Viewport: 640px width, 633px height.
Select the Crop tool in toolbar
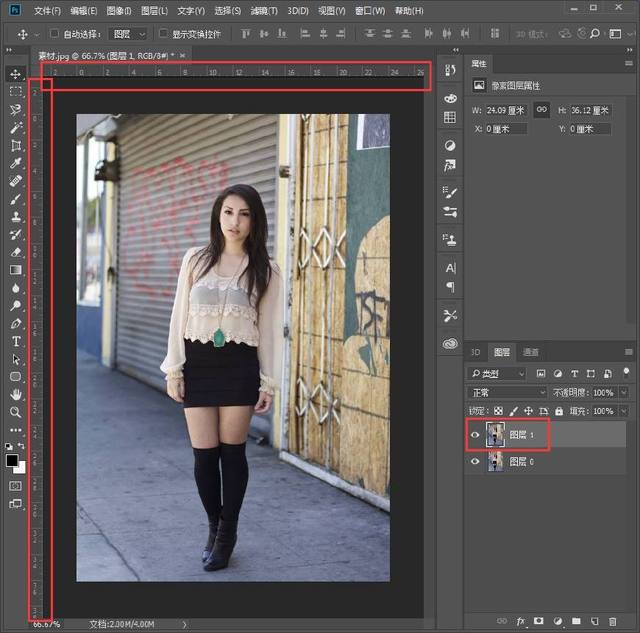(16, 146)
